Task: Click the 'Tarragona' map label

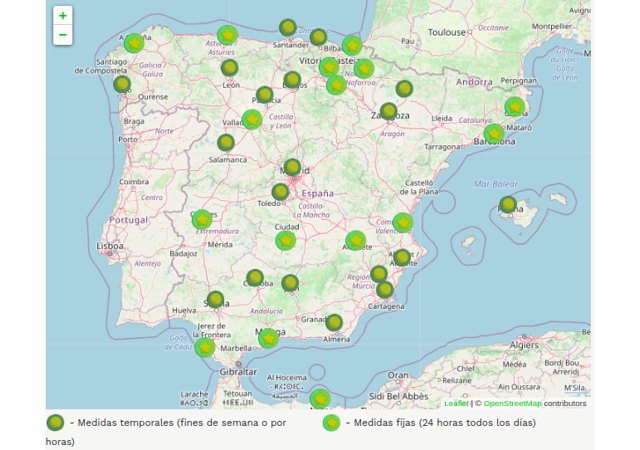Action: point(442,147)
